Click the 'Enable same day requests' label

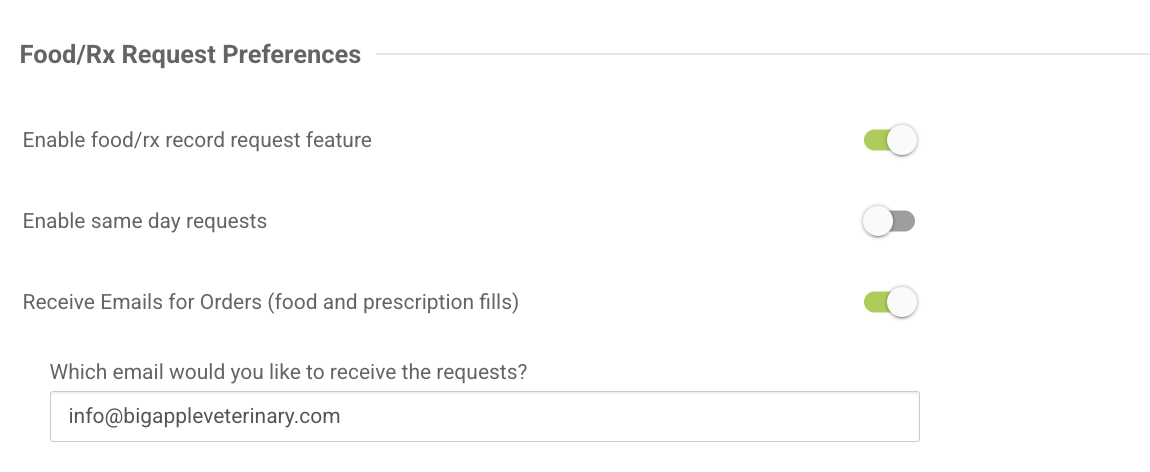145,221
